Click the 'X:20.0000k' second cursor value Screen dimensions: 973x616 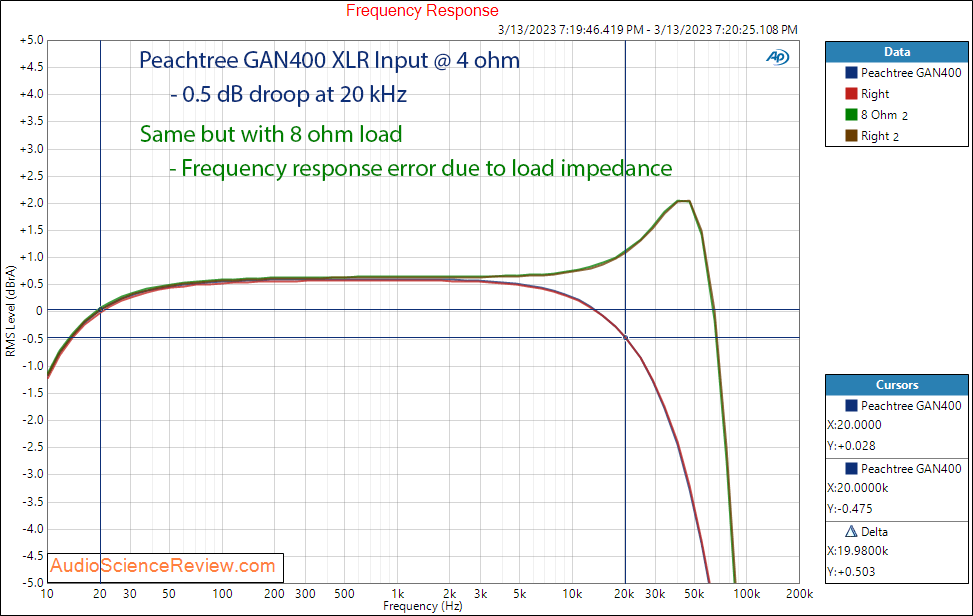click(x=858, y=488)
